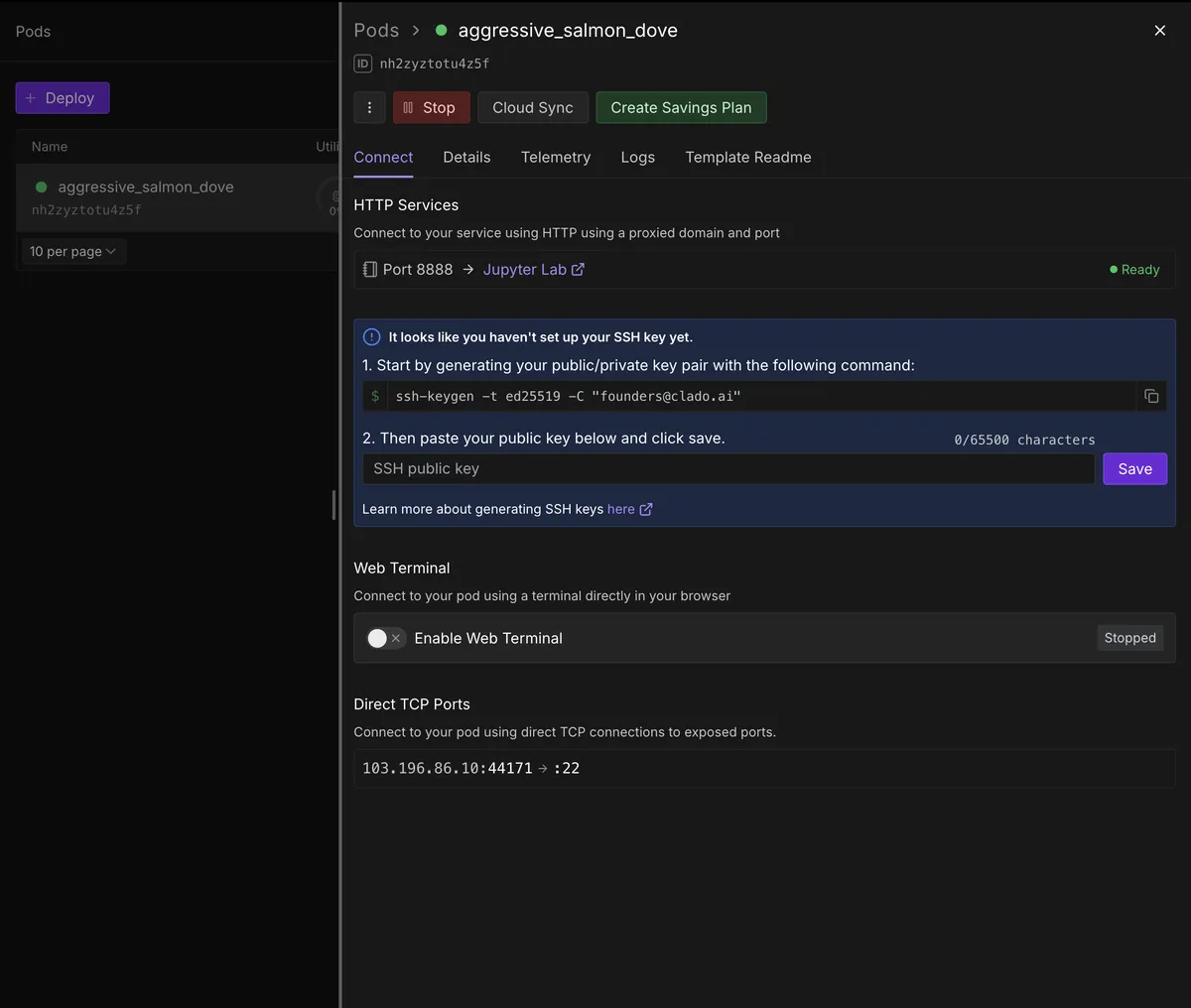Enable the Web Terminal toggle
1191x1008 pixels.
pos(384,638)
